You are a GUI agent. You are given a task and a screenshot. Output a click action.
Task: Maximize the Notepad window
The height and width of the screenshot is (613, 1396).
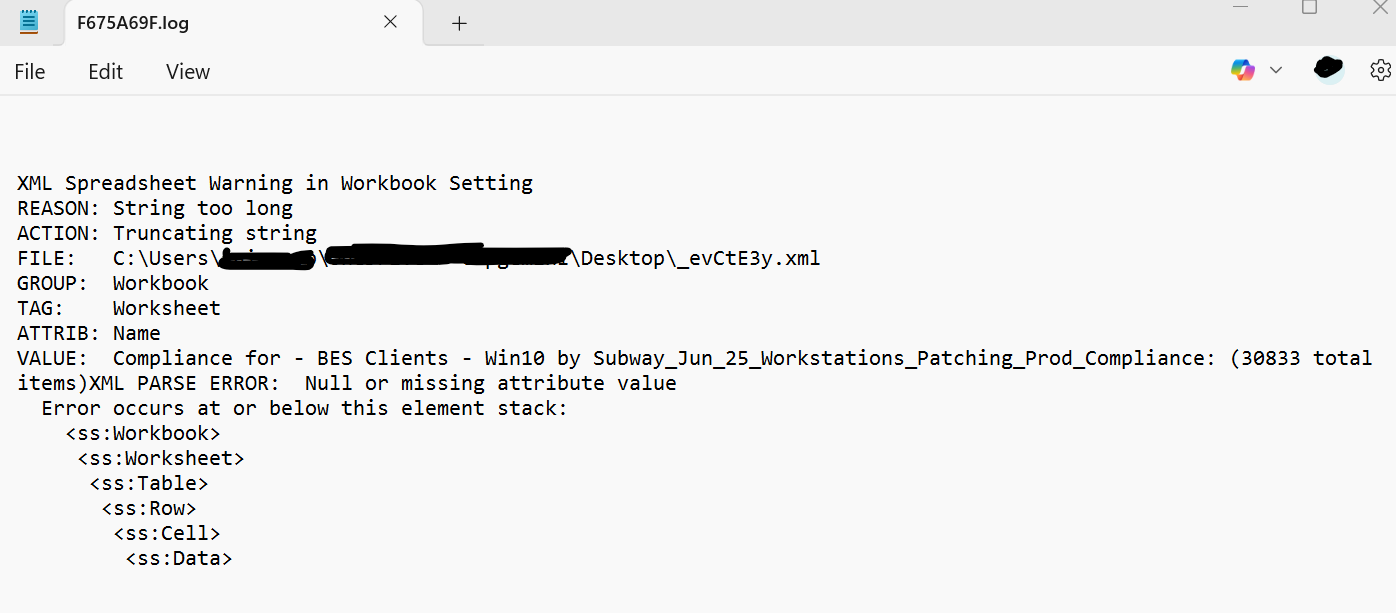(x=1309, y=7)
